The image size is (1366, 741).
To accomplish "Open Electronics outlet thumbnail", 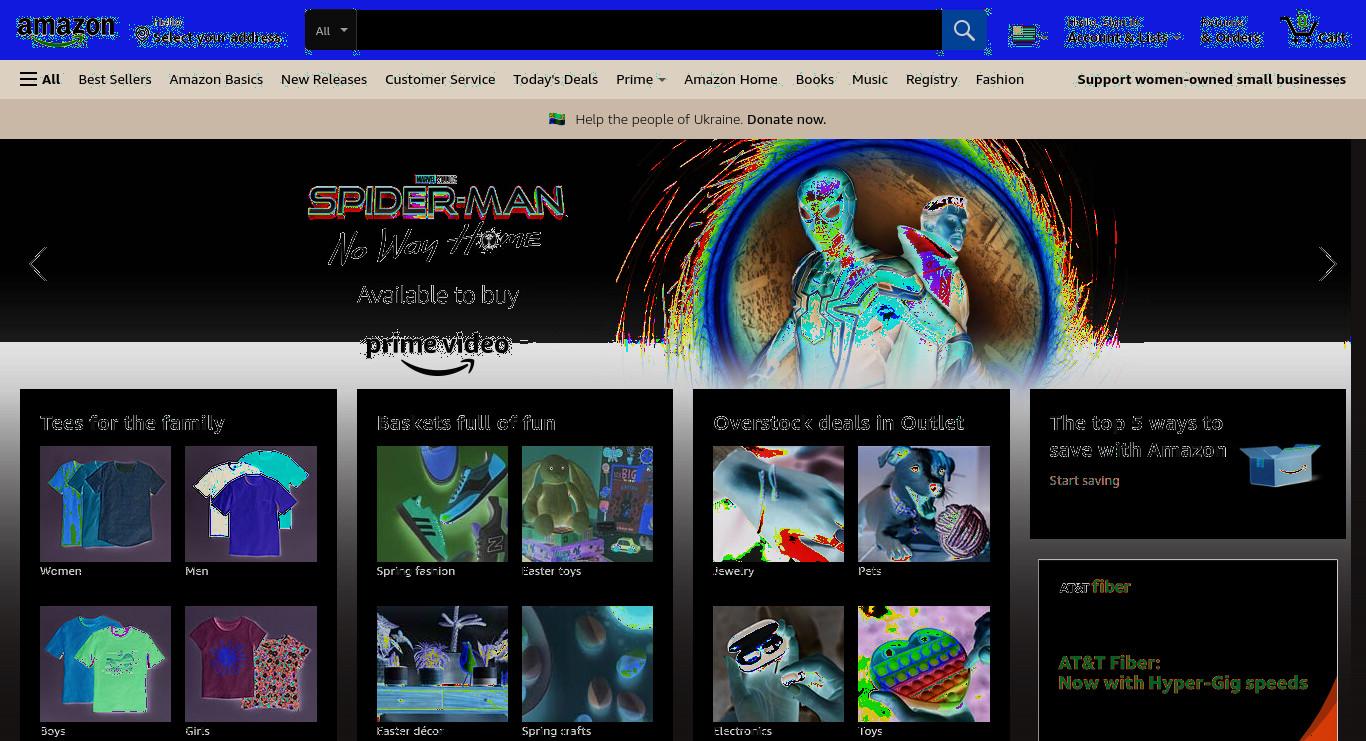I will (778, 664).
